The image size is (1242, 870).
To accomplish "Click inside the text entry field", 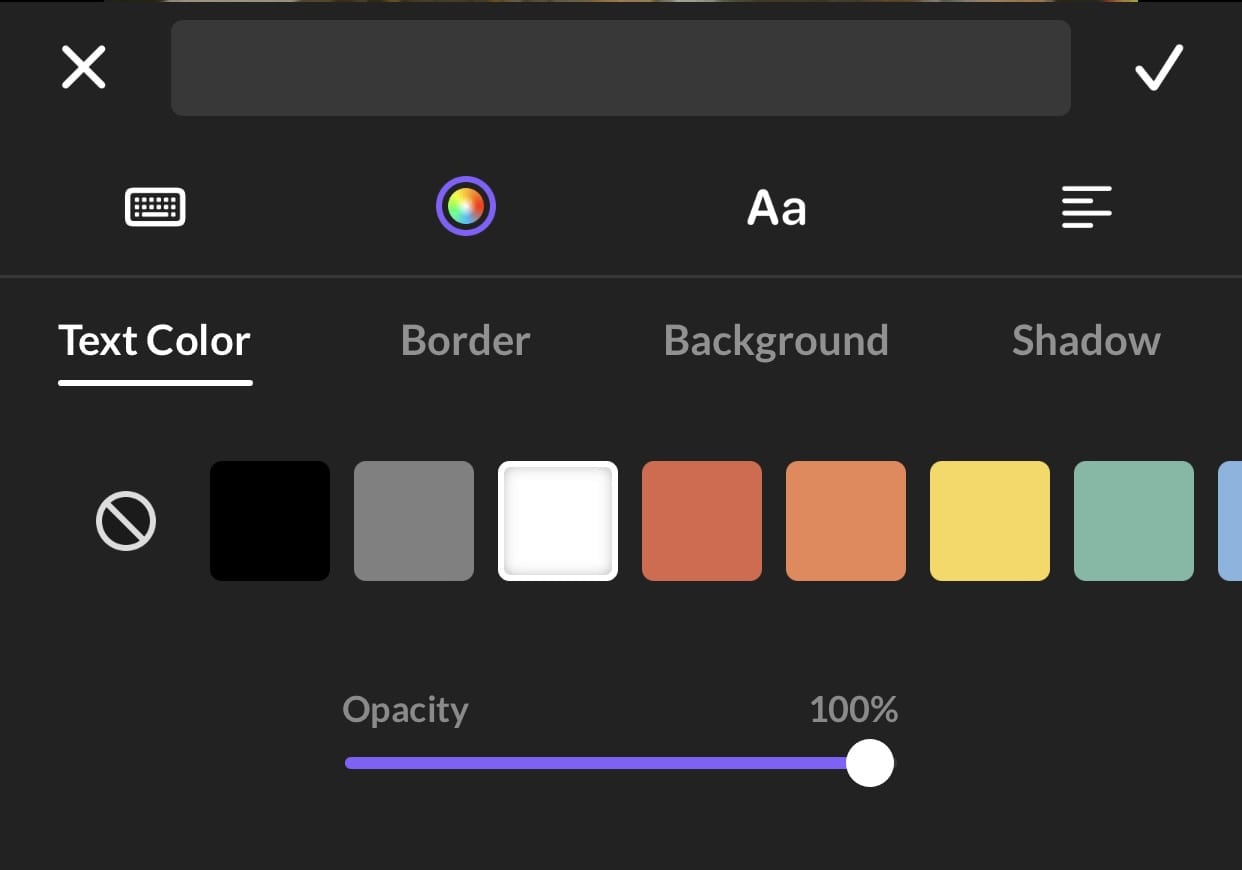I will pos(621,68).
